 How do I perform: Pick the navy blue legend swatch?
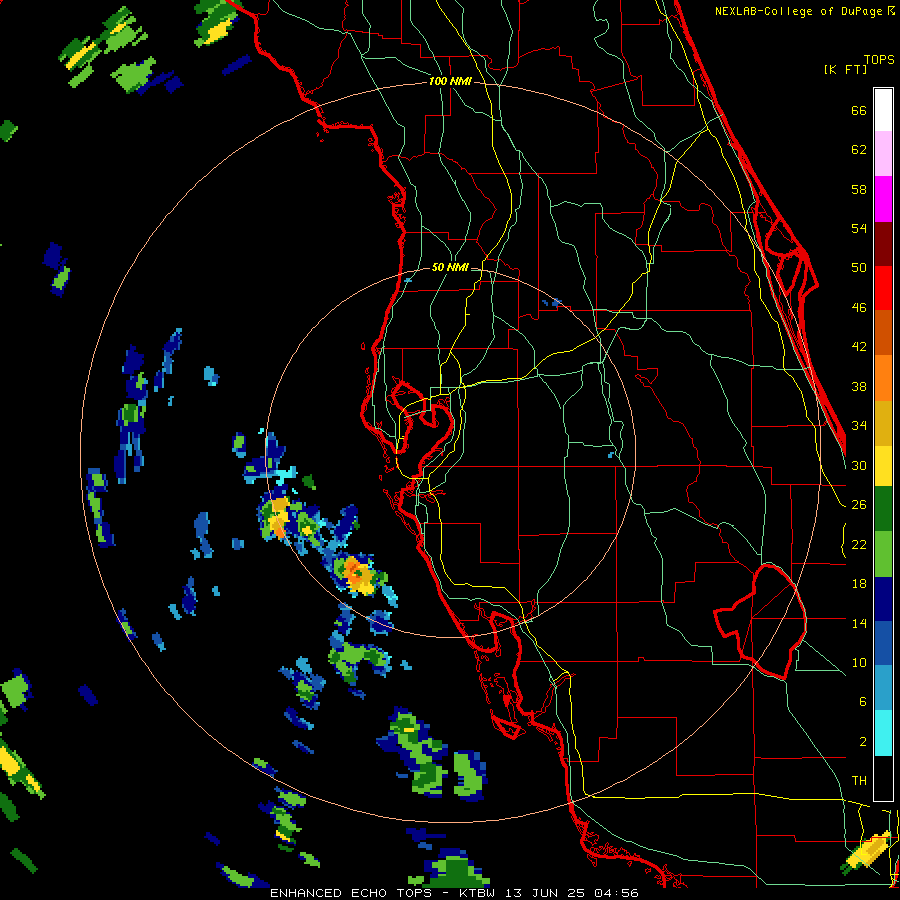tap(883, 599)
